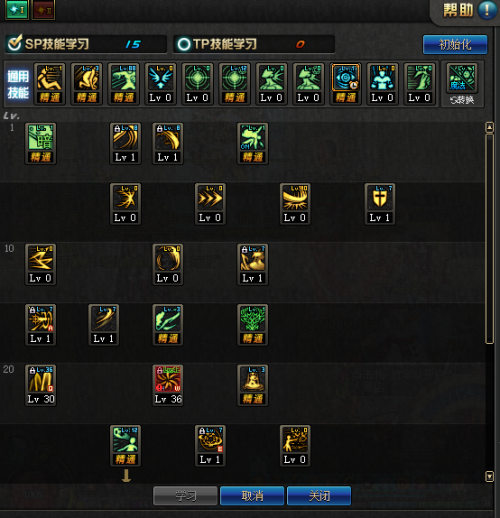Switch to skill page II tab
Viewport: 500px width, 518px height.
click(43, 9)
